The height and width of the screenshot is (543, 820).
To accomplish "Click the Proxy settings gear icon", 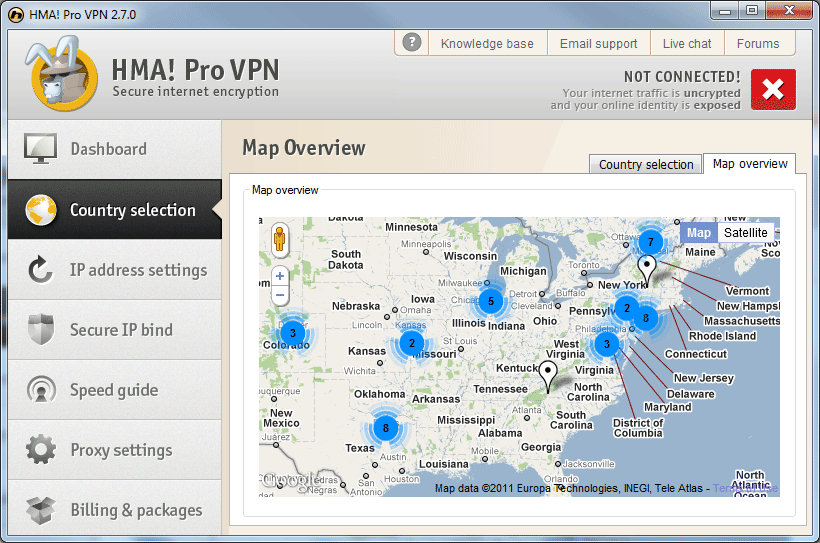I will pos(41,449).
